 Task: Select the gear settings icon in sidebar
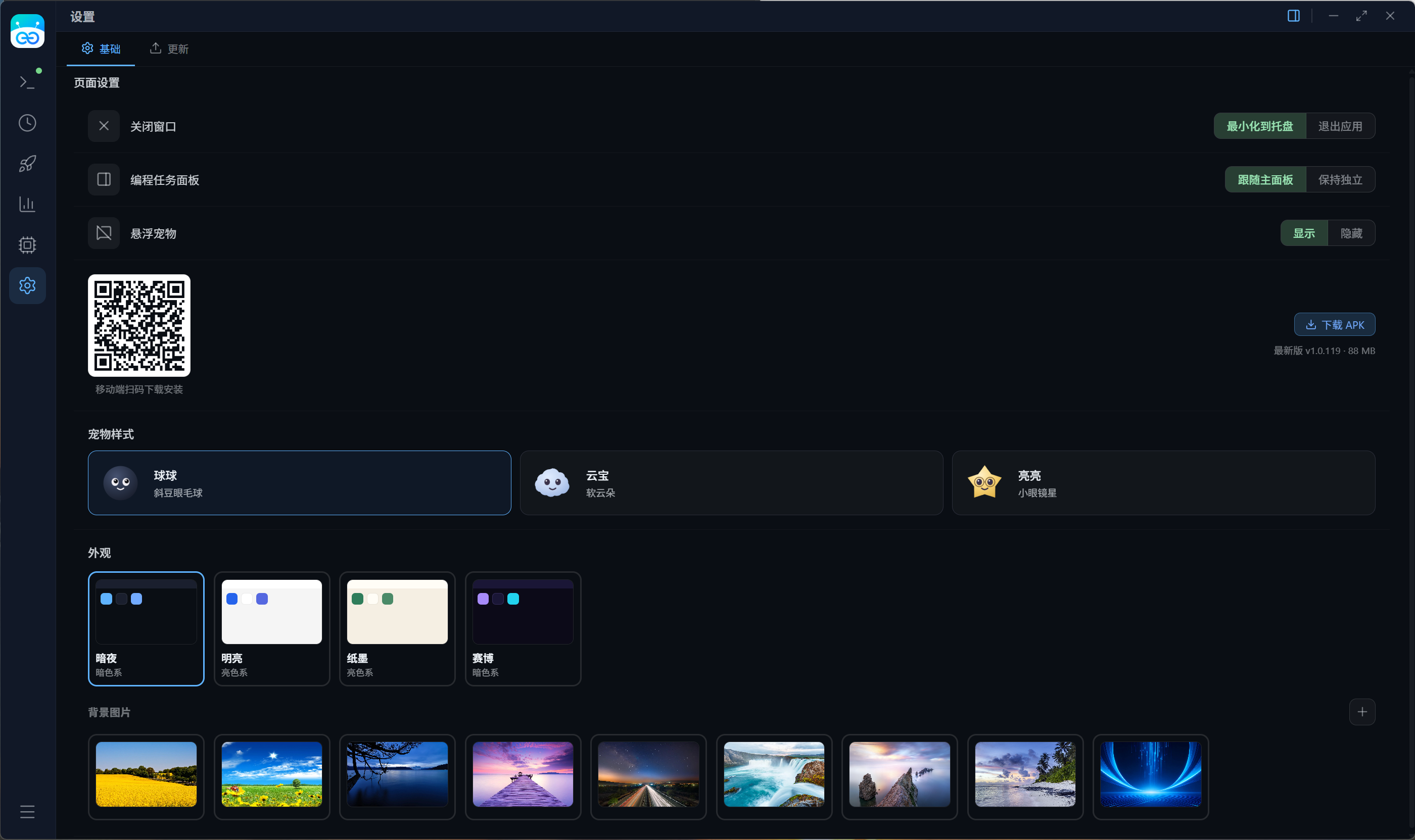pos(27,285)
